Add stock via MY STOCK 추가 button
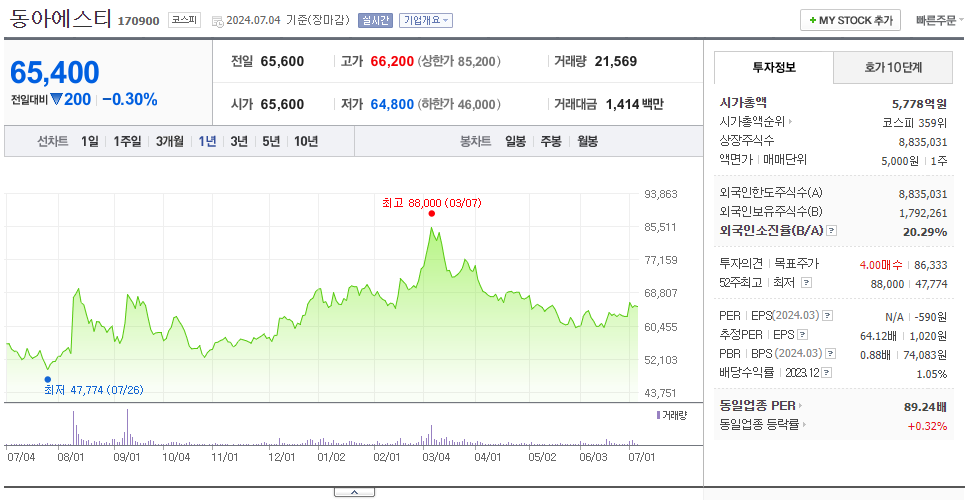This screenshot has height=500, width=968. click(x=850, y=20)
